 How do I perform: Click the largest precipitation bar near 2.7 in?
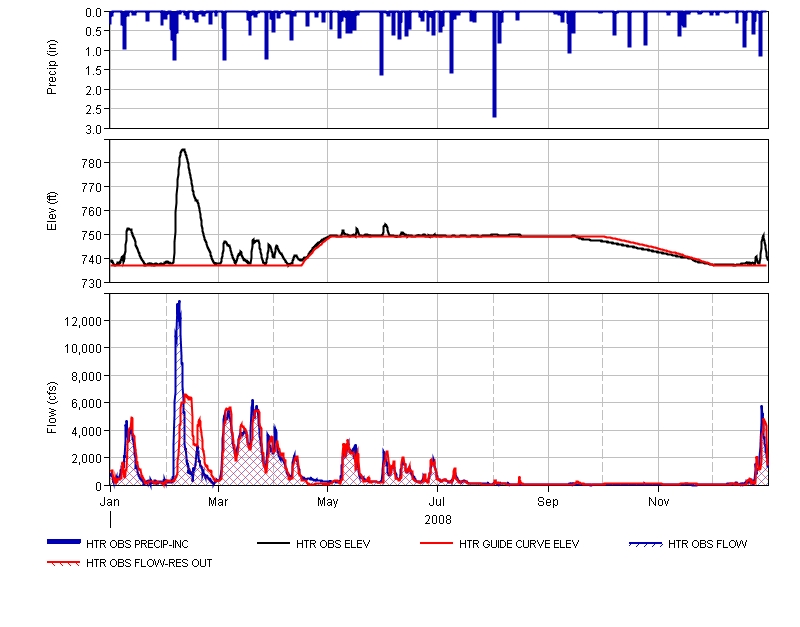click(x=494, y=64)
